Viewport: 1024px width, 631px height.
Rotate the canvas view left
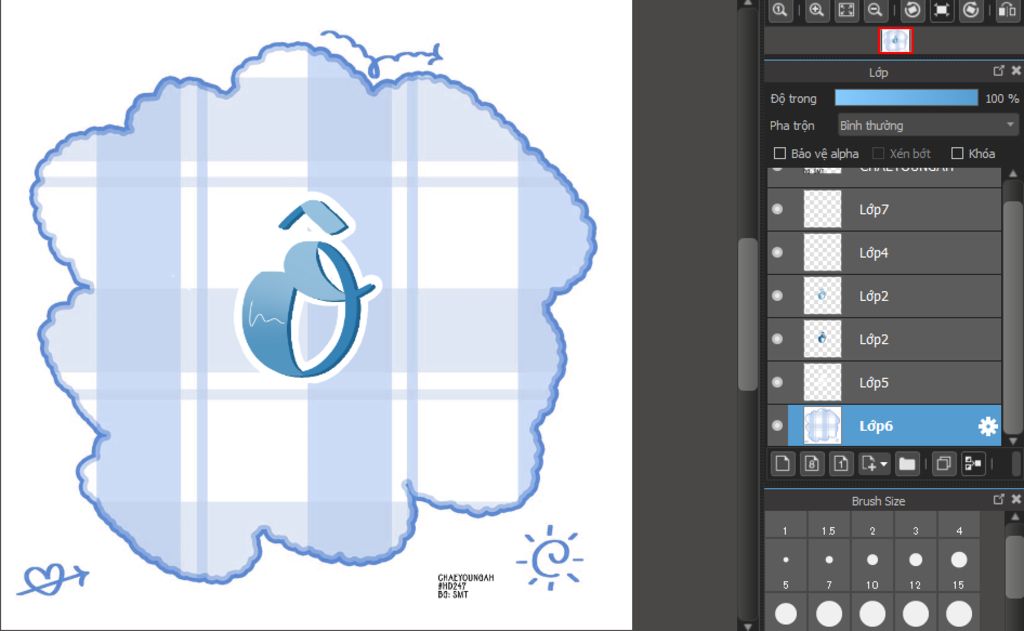(x=912, y=10)
